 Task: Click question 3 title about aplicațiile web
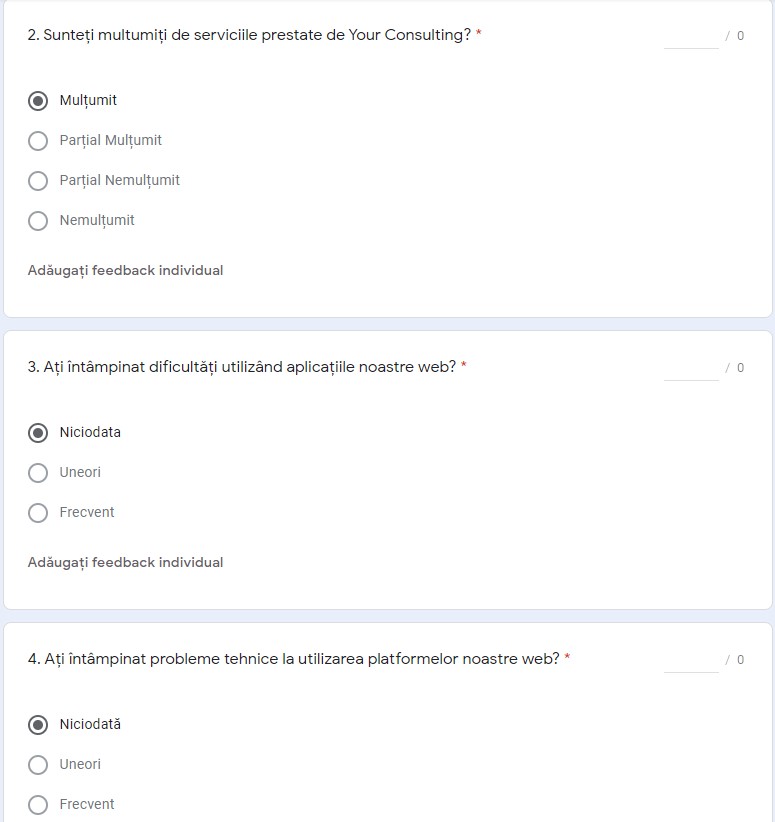pyautogui.click(x=241, y=367)
